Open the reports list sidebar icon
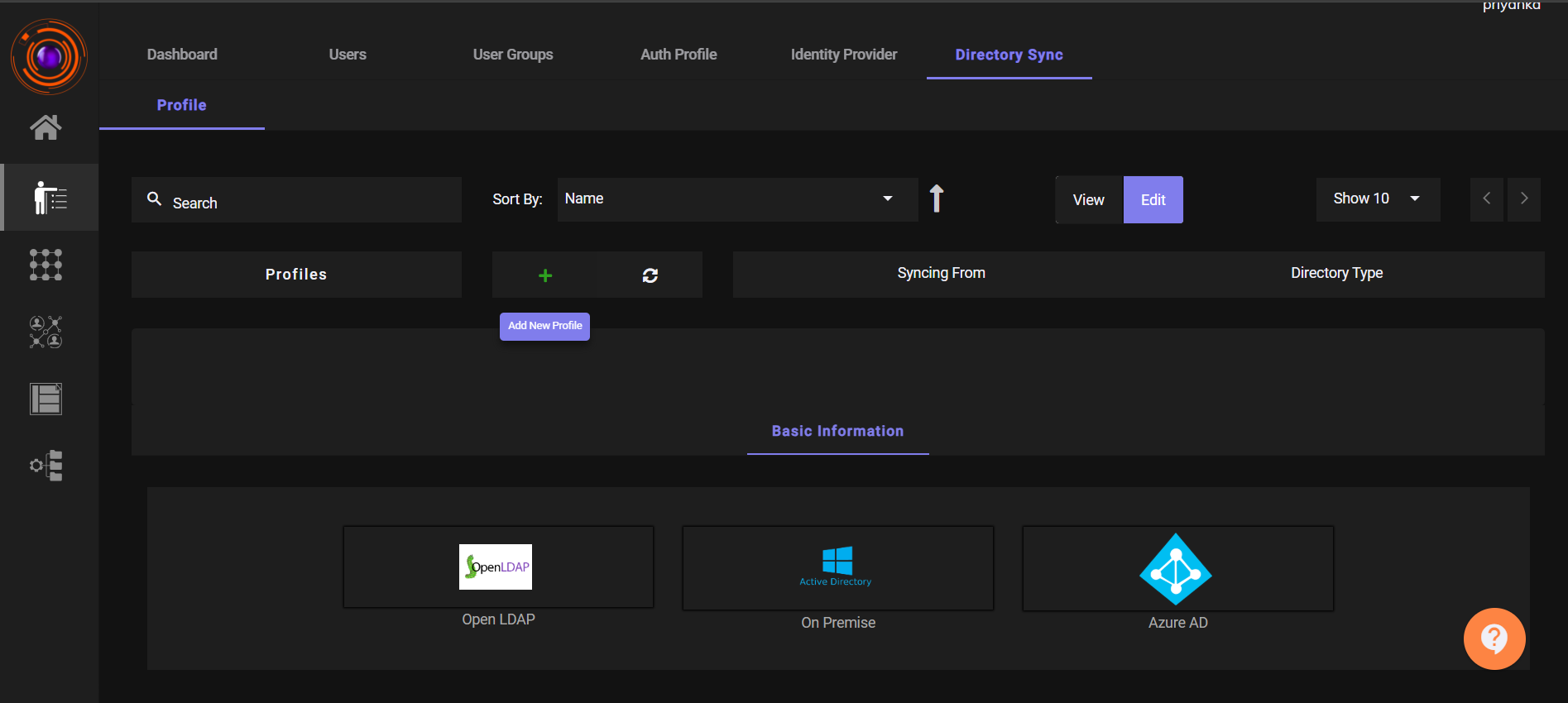 (x=46, y=399)
